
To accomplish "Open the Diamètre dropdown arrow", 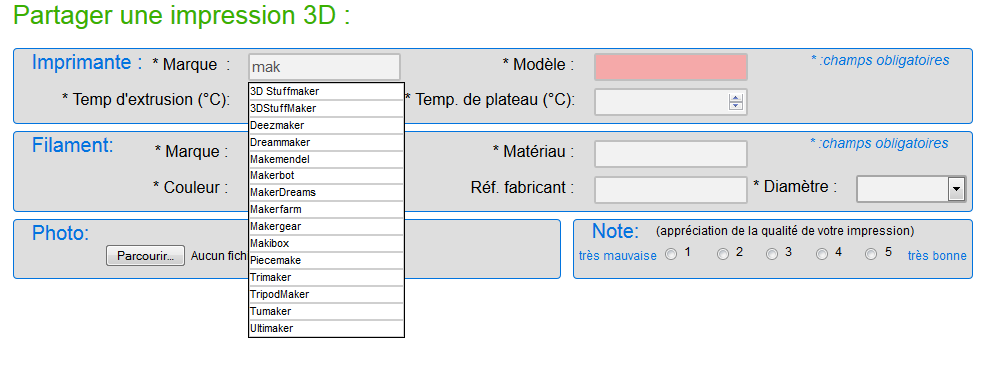I will (956, 188).
